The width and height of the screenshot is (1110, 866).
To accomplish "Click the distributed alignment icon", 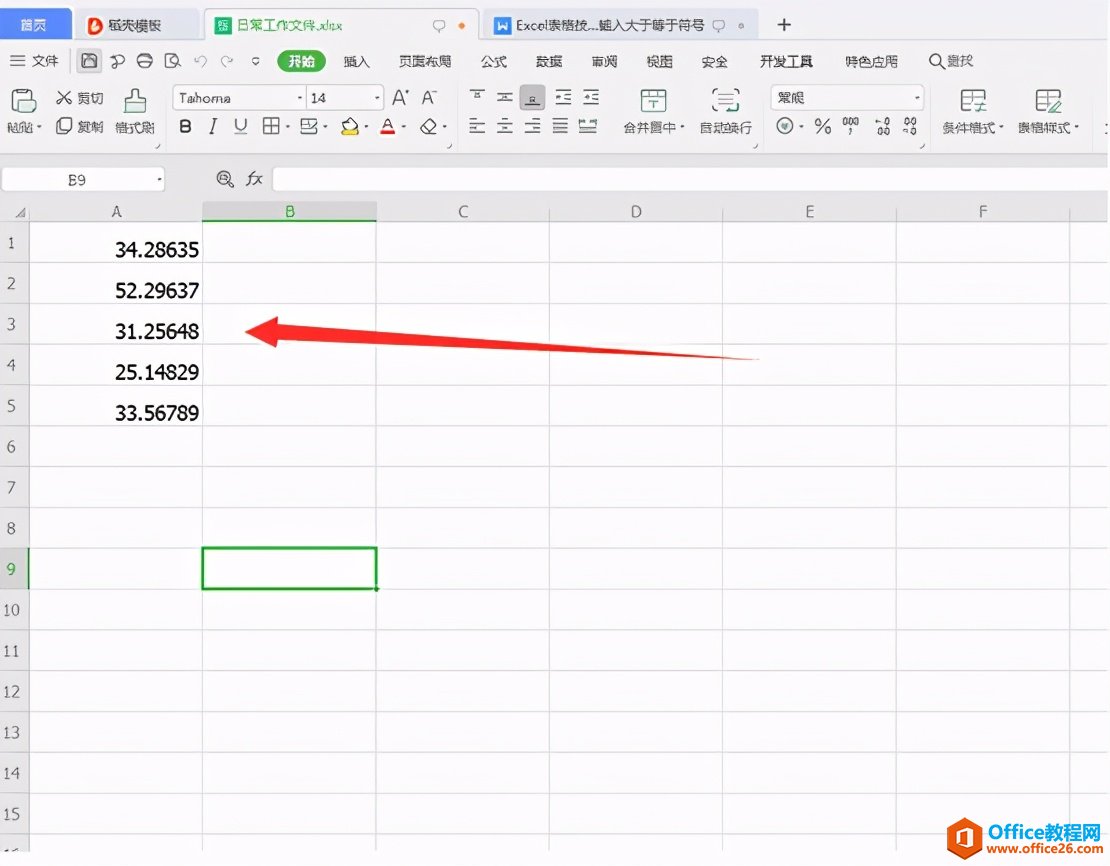I will pos(588,127).
